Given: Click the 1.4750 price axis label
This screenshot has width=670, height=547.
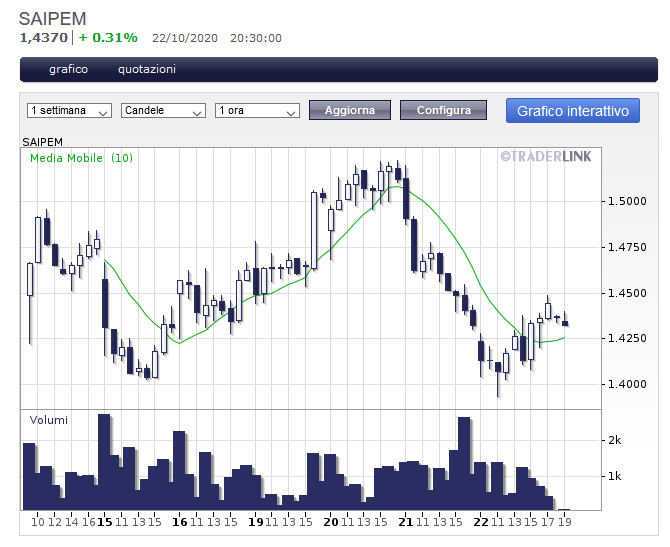Looking at the screenshot, I should click(x=627, y=247).
